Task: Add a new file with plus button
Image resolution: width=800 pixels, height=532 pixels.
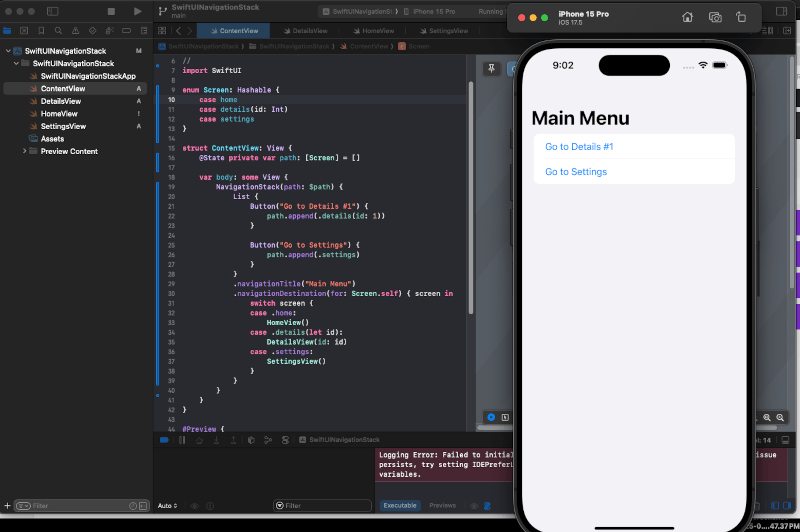Action: (7, 505)
